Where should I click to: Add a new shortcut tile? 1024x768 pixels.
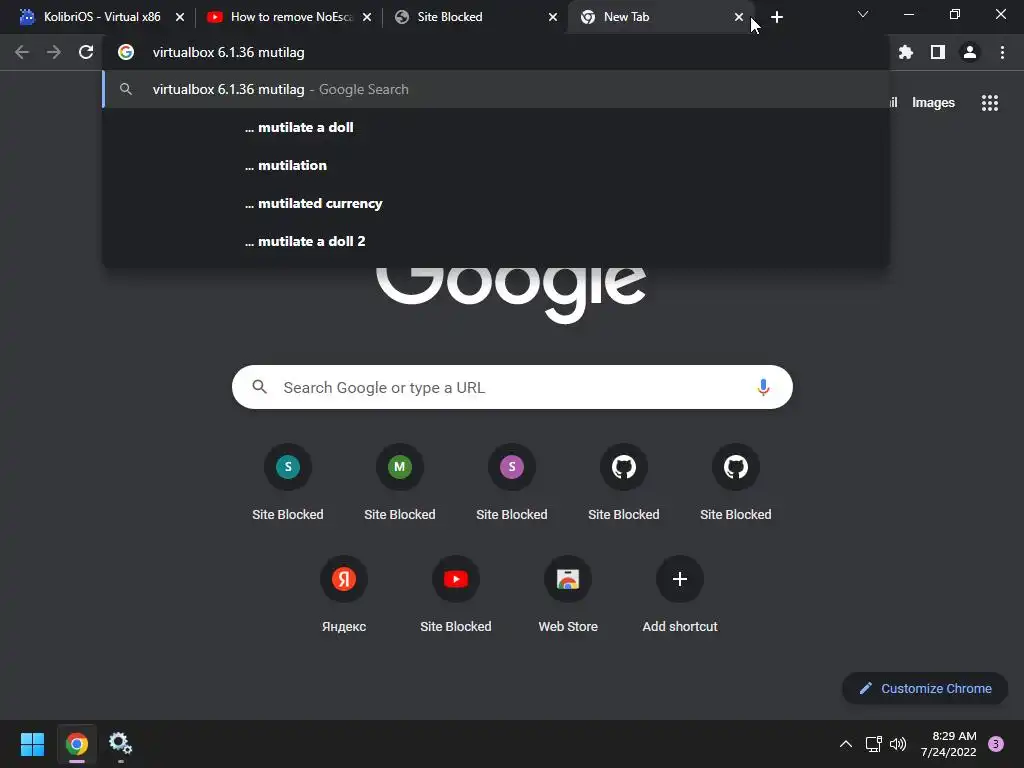coord(680,594)
